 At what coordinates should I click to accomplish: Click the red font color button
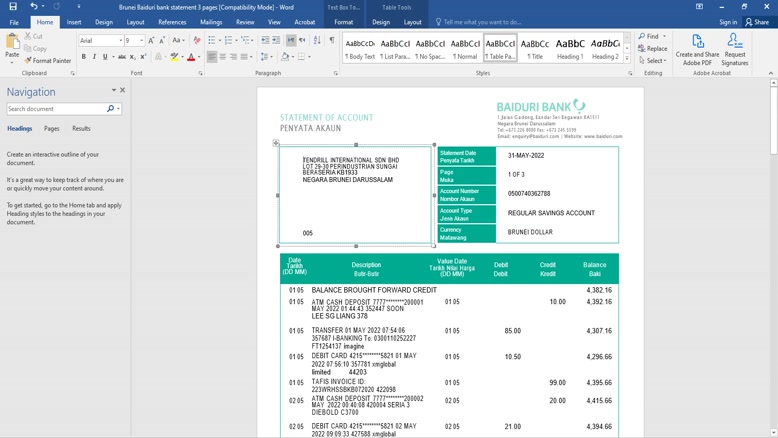pos(191,57)
